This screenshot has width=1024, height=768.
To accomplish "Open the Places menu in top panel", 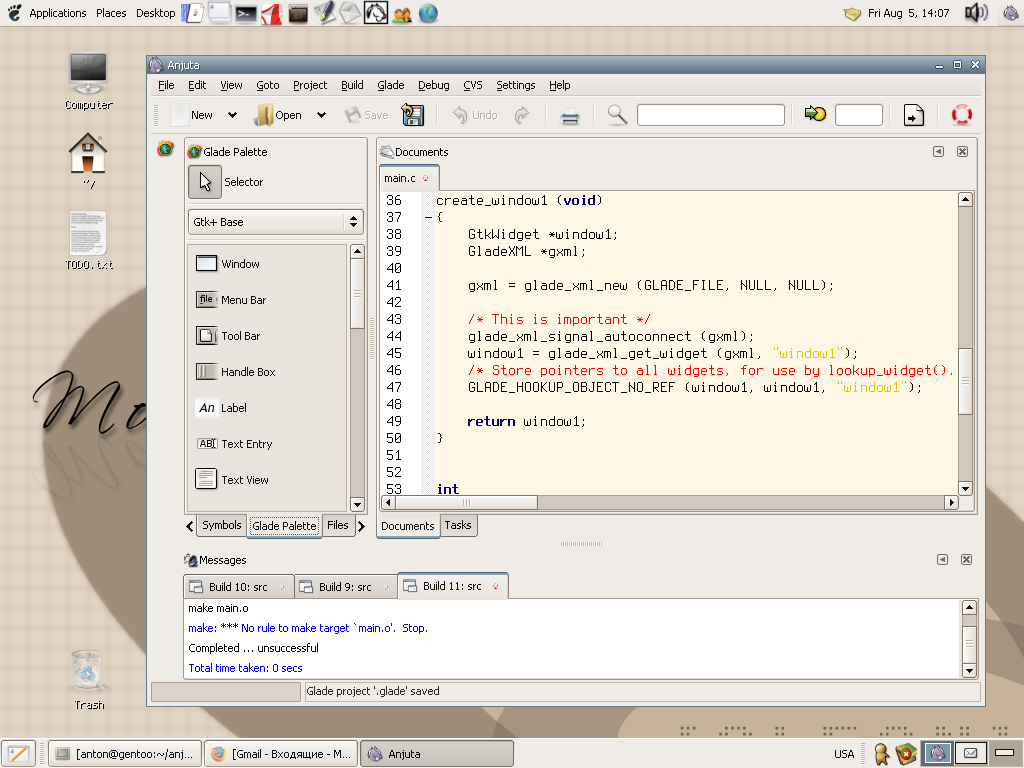I will pos(111,13).
